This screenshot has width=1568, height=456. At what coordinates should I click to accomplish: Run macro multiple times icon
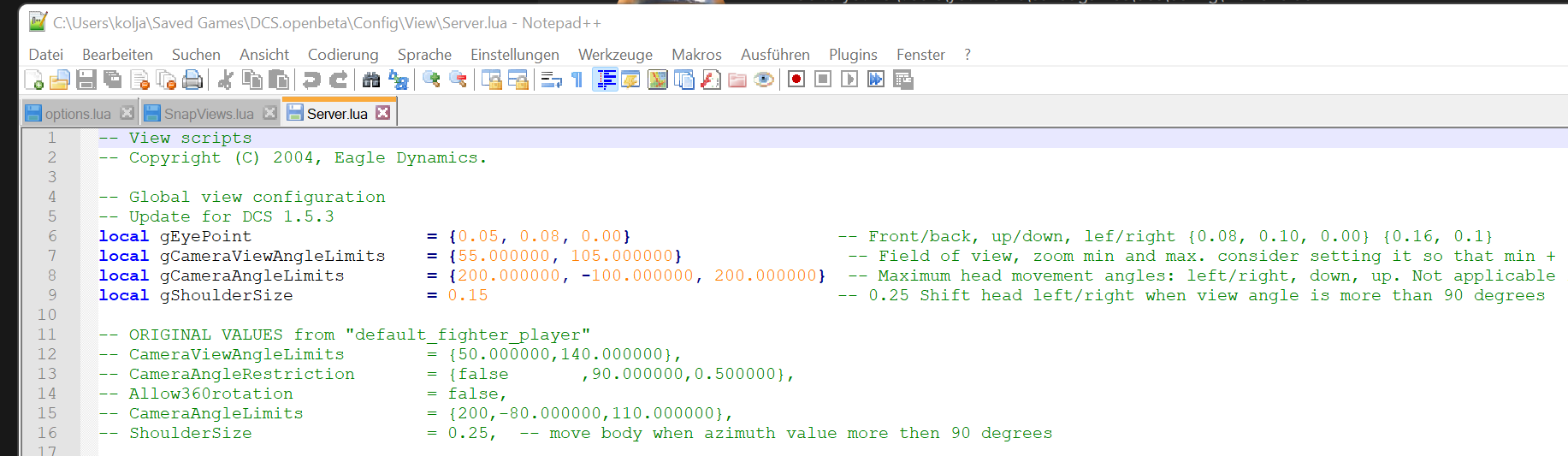tap(876, 80)
